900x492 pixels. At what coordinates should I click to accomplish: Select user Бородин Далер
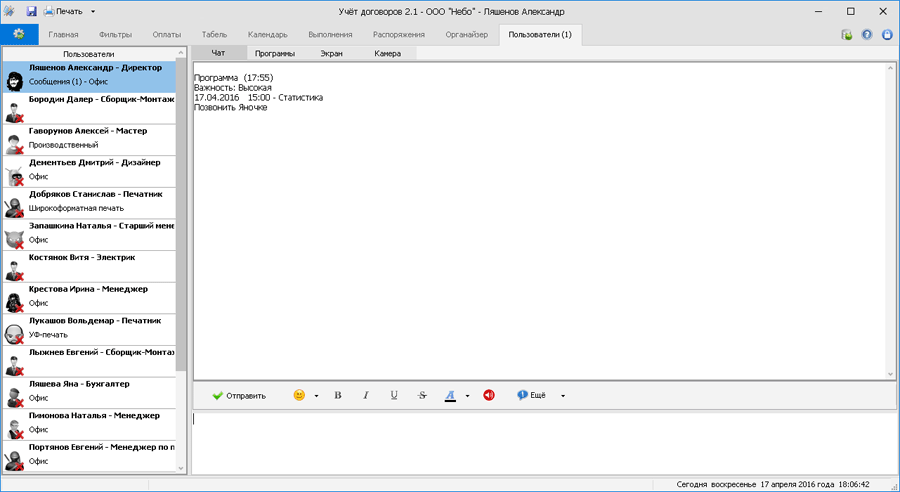point(89,108)
